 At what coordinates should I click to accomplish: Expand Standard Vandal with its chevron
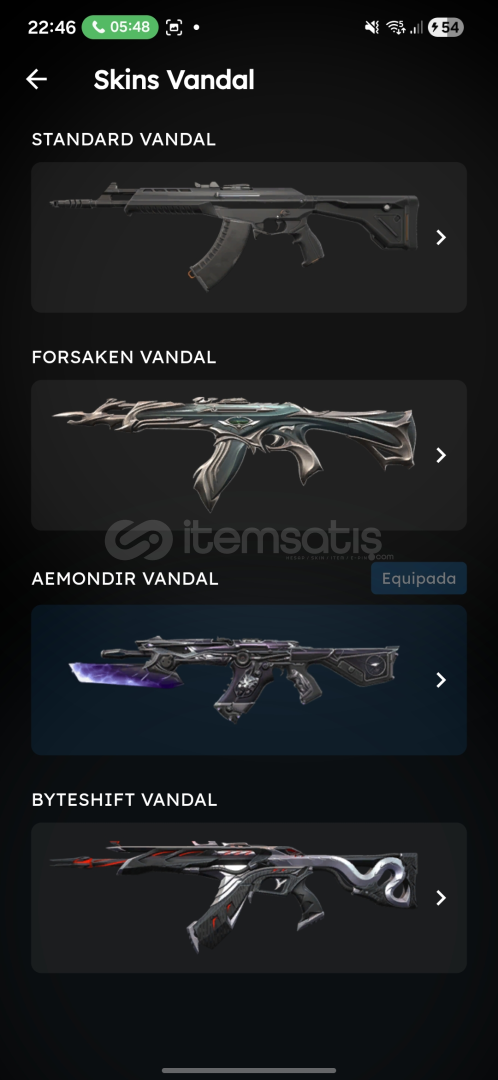pos(441,237)
